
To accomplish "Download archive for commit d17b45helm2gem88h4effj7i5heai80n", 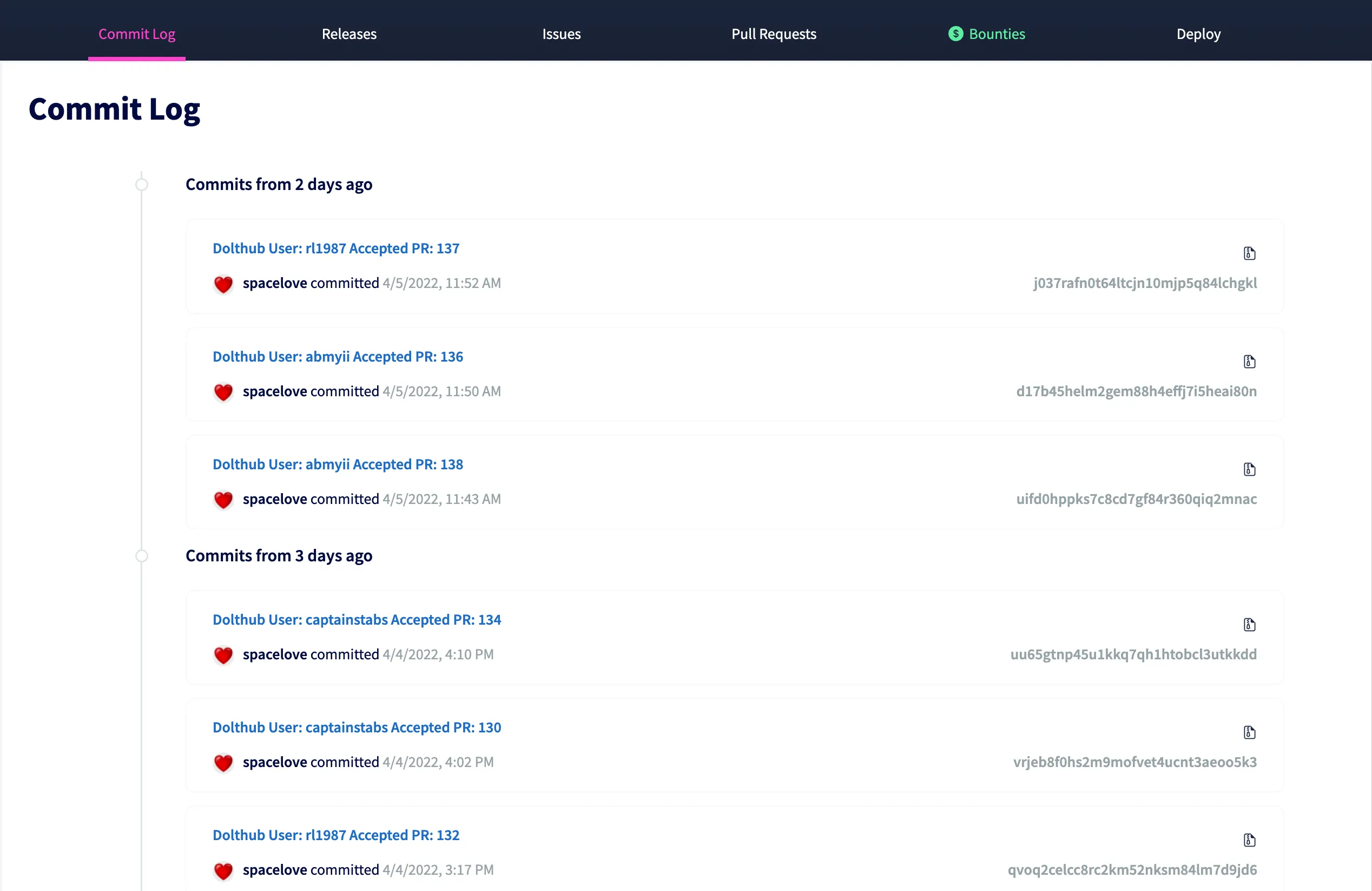I will [1249, 361].
